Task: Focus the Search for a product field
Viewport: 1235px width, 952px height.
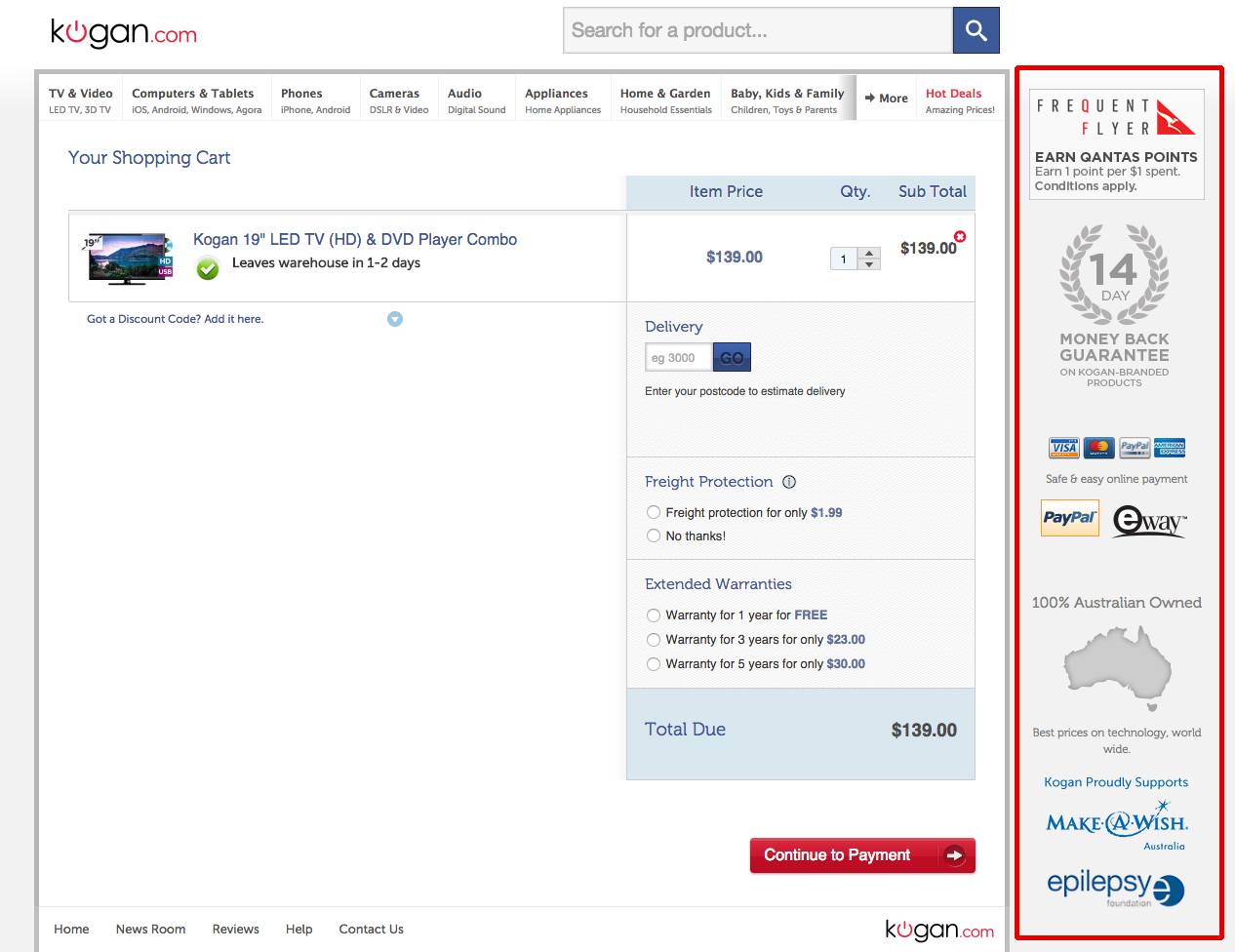Action: [x=758, y=30]
